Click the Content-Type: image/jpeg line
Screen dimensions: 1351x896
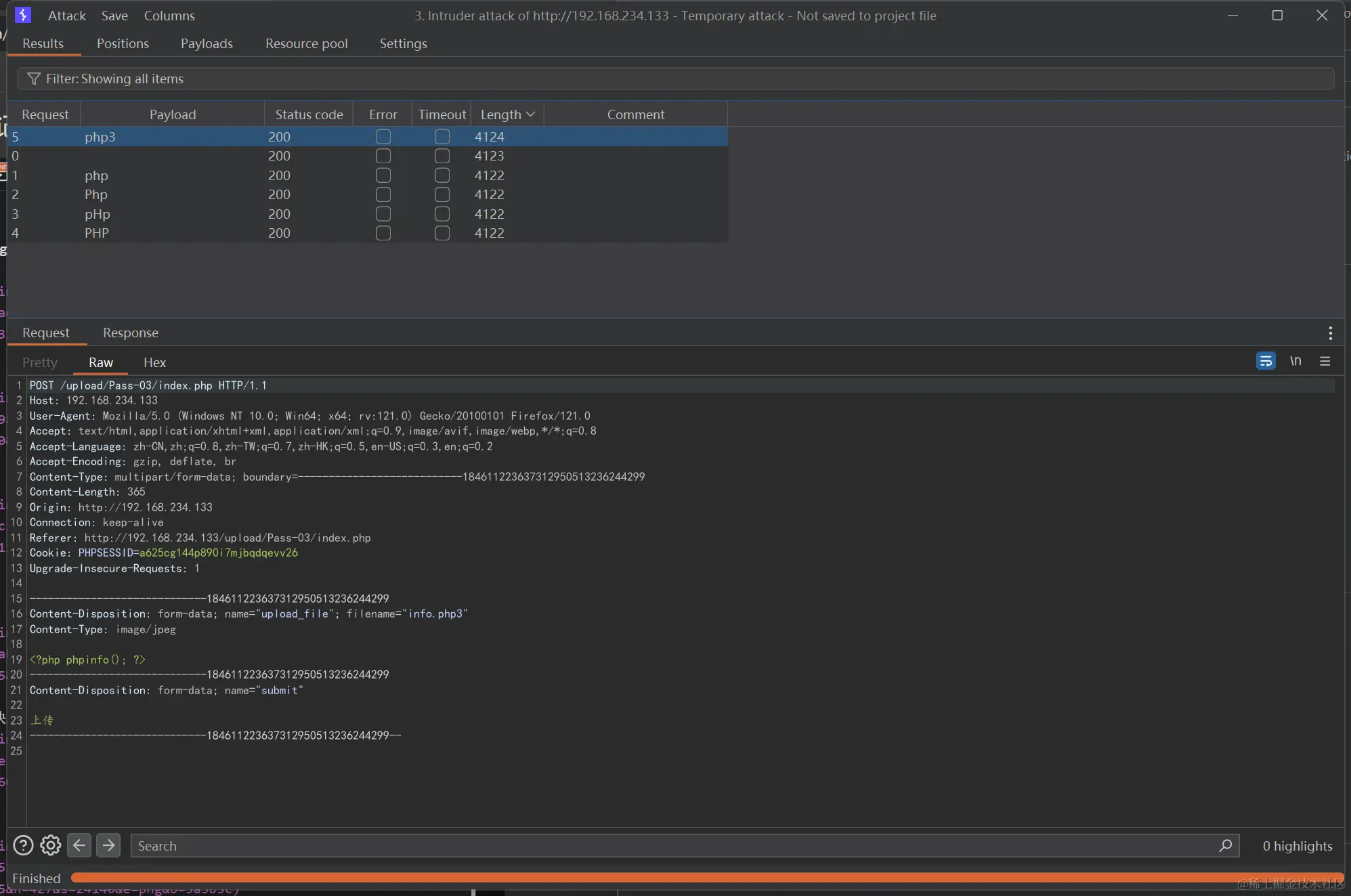click(x=102, y=629)
